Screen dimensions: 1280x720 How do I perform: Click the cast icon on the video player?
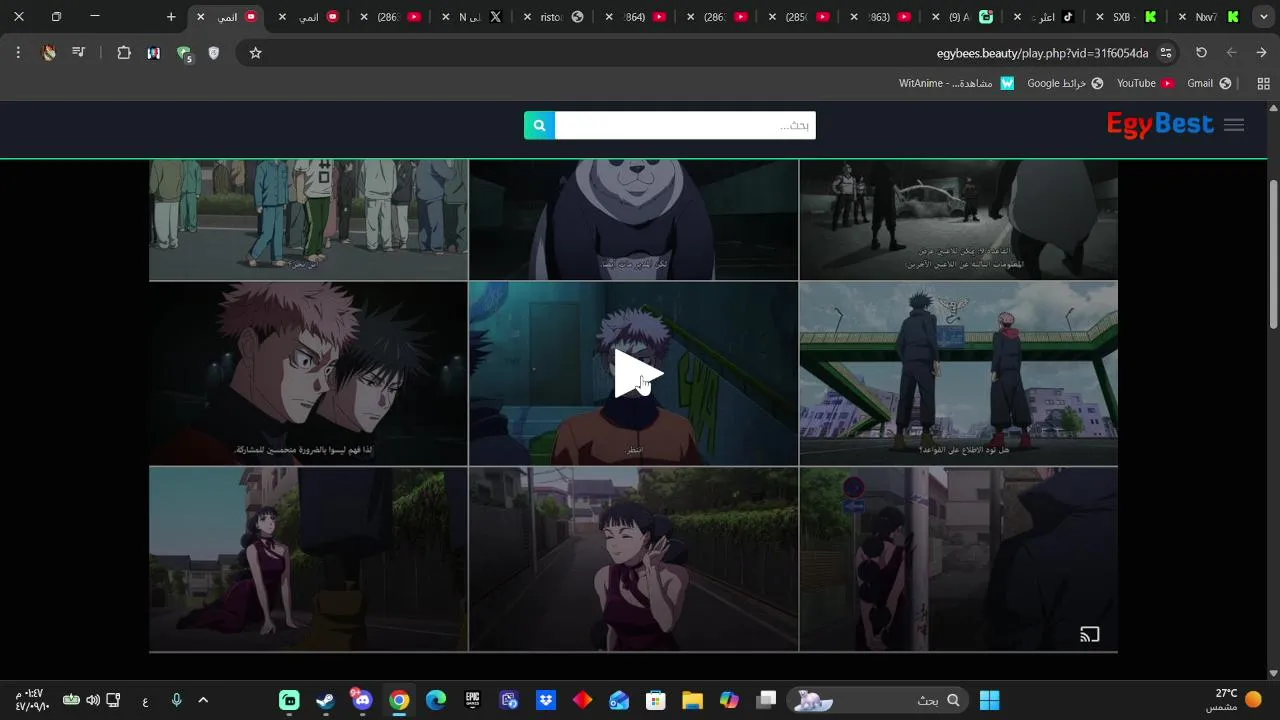(x=1090, y=634)
